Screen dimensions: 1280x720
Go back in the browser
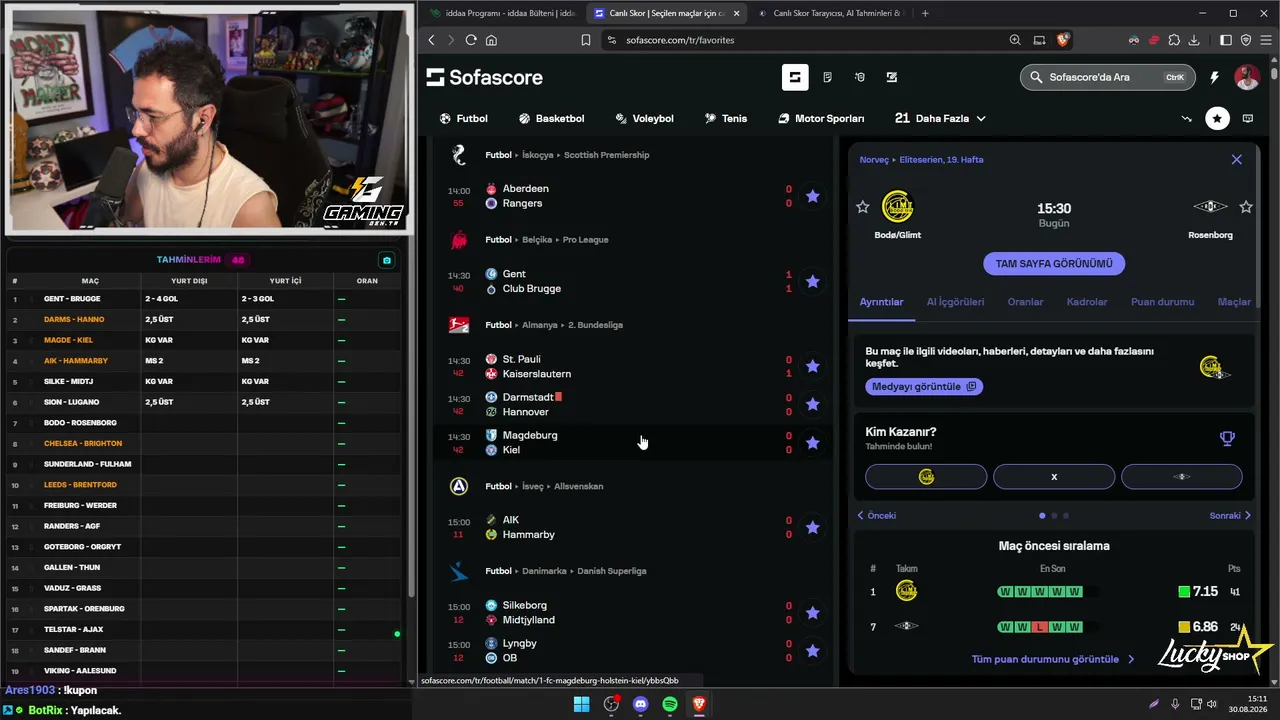point(432,40)
